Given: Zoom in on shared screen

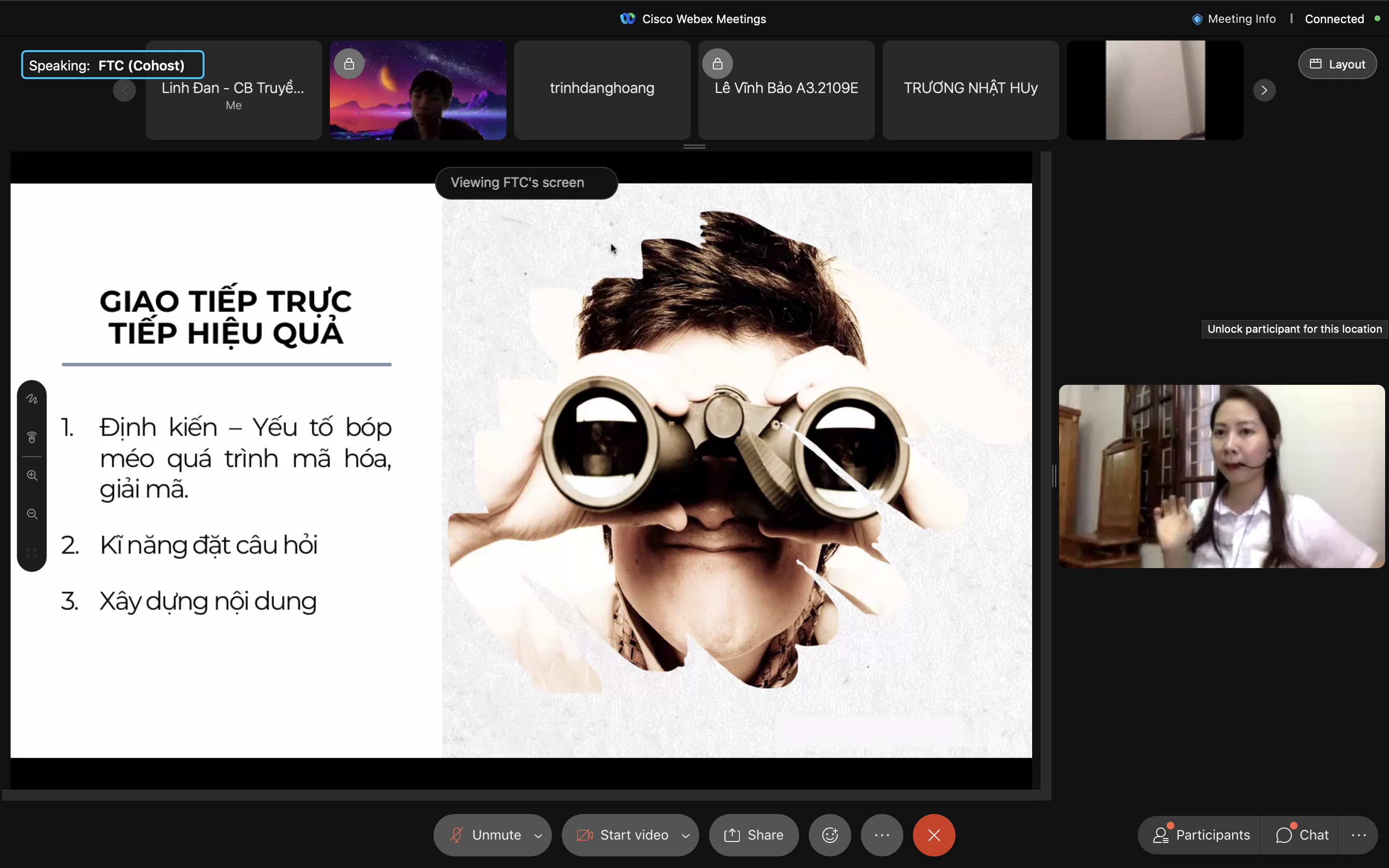Looking at the screenshot, I should (x=32, y=475).
